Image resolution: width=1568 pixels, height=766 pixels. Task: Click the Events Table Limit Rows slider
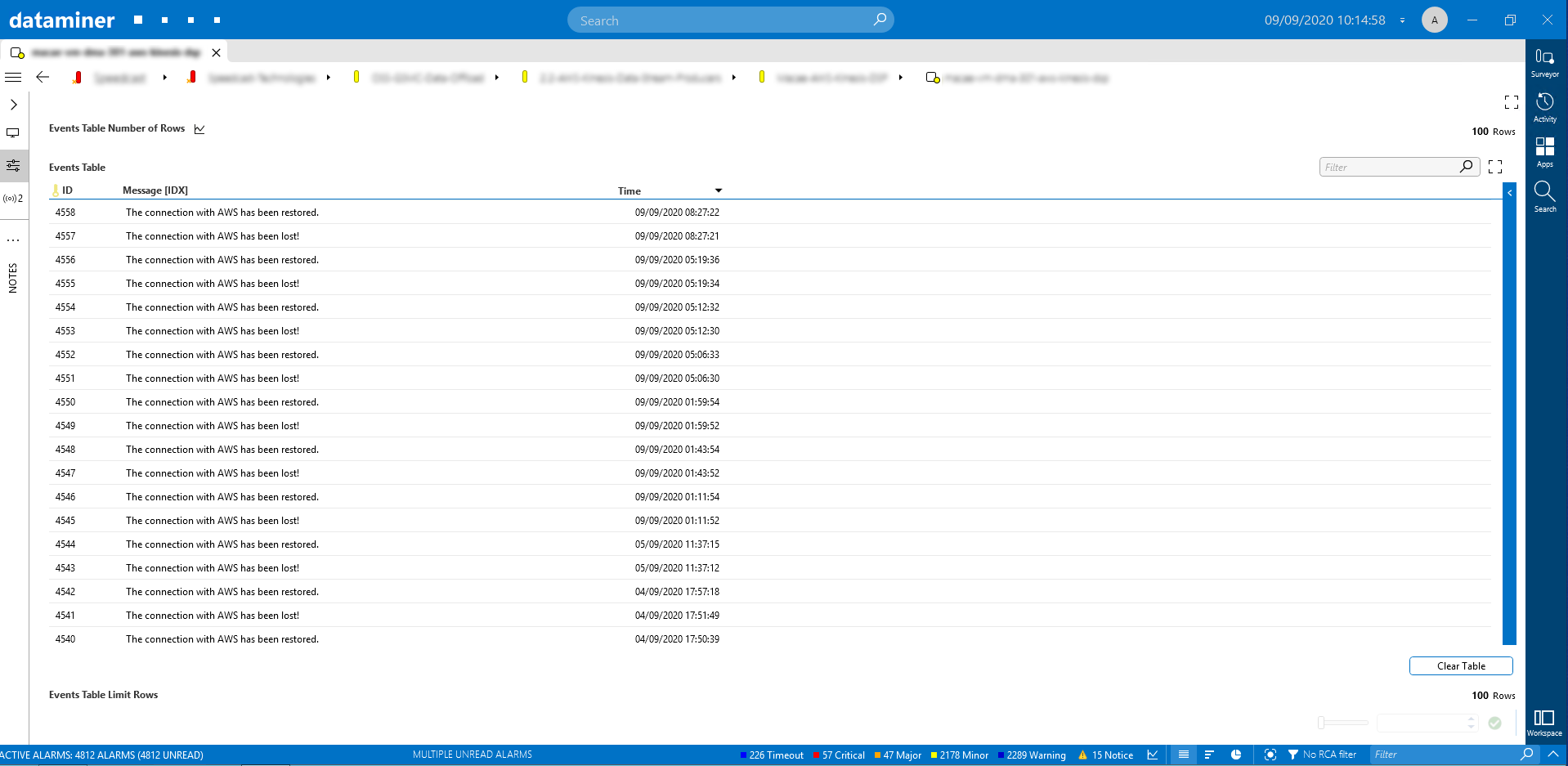(1342, 723)
